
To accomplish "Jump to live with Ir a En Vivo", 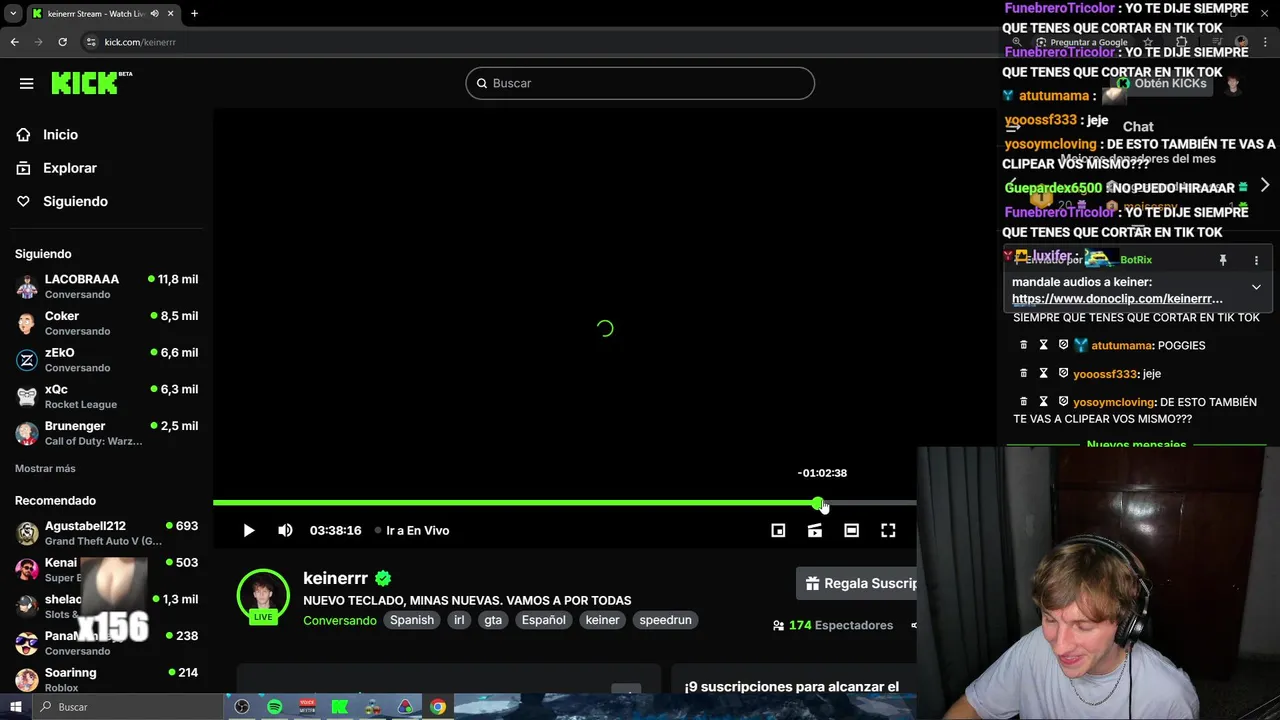I will (x=412, y=531).
